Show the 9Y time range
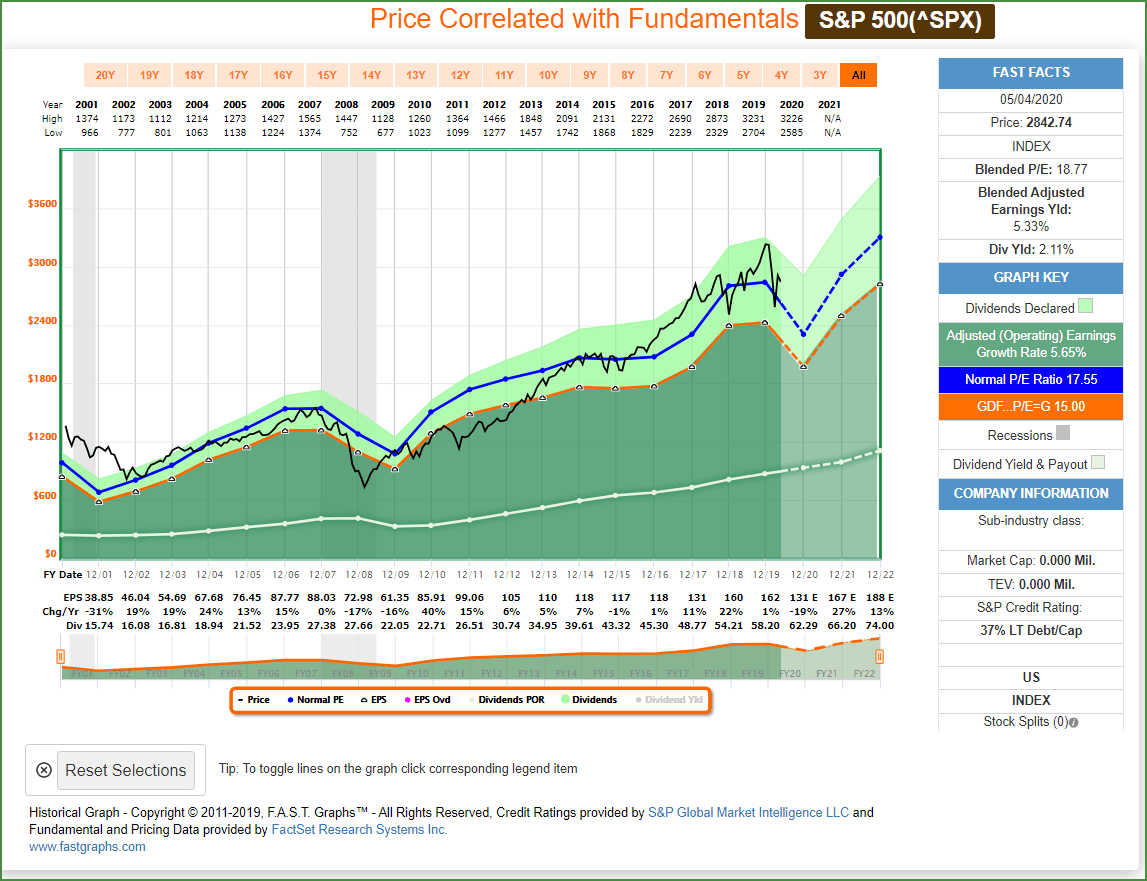1147x881 pixels. tap(590, 75)
